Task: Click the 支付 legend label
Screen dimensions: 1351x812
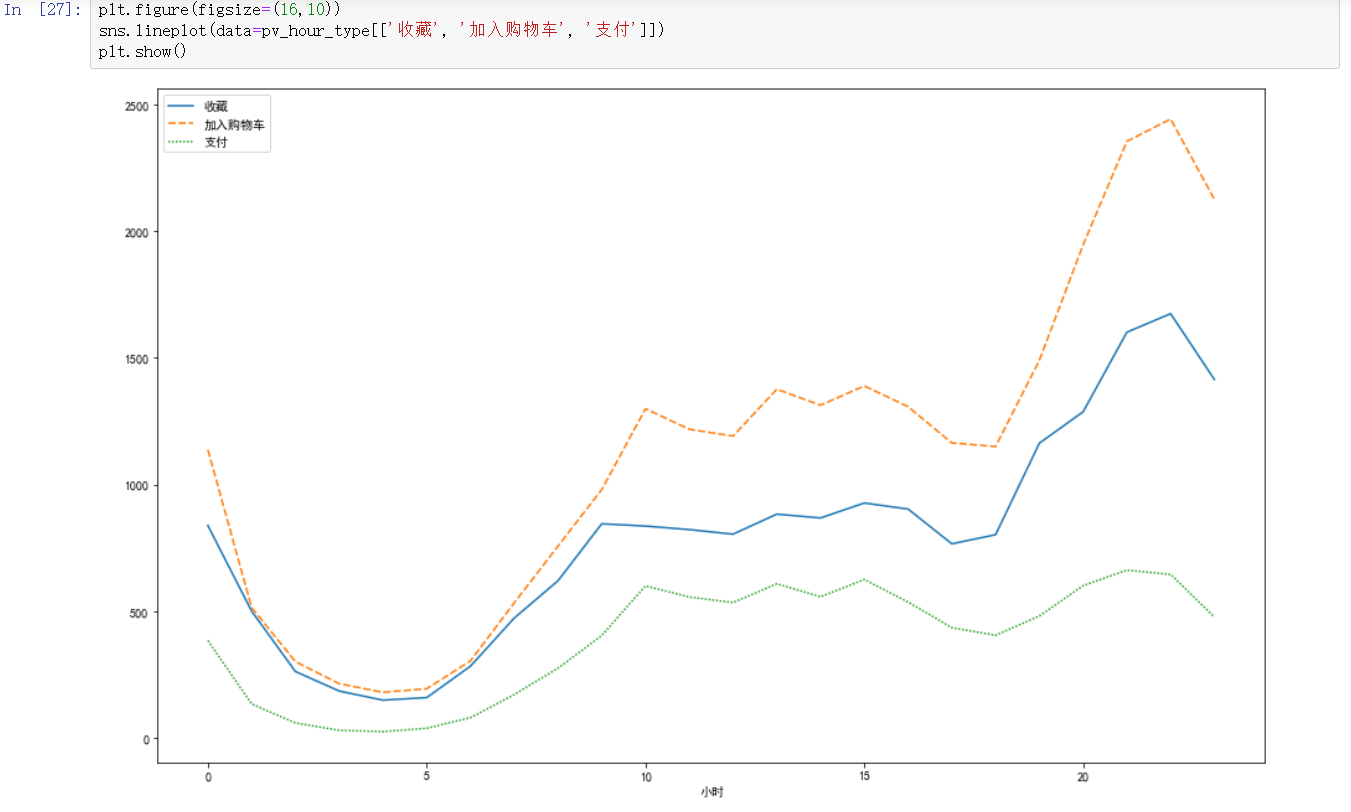Action: [x=216, y=143]
